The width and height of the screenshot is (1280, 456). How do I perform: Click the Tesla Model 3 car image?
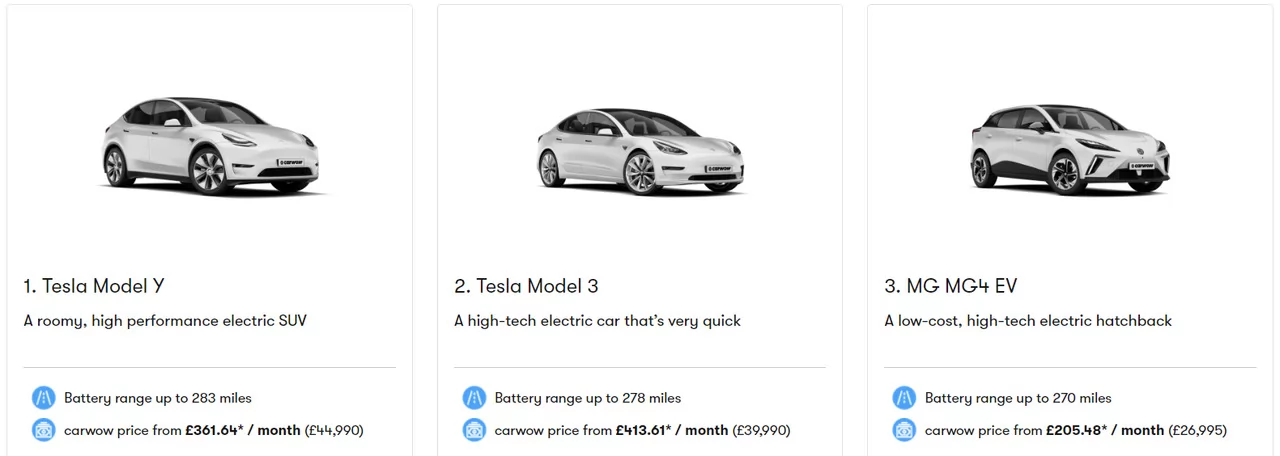(x=641, y=150)
